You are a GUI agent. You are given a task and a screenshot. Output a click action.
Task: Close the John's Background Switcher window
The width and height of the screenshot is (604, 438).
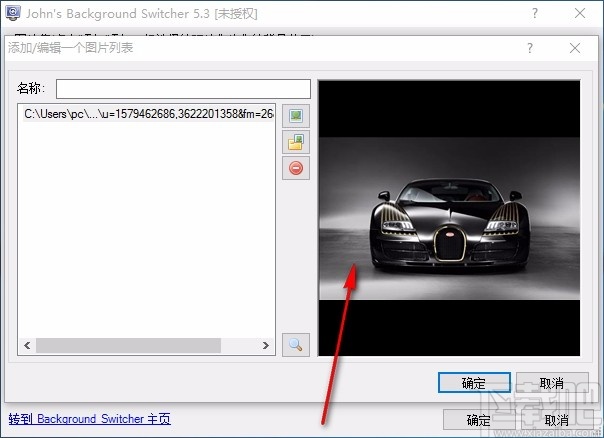click(x=580, y=13)
